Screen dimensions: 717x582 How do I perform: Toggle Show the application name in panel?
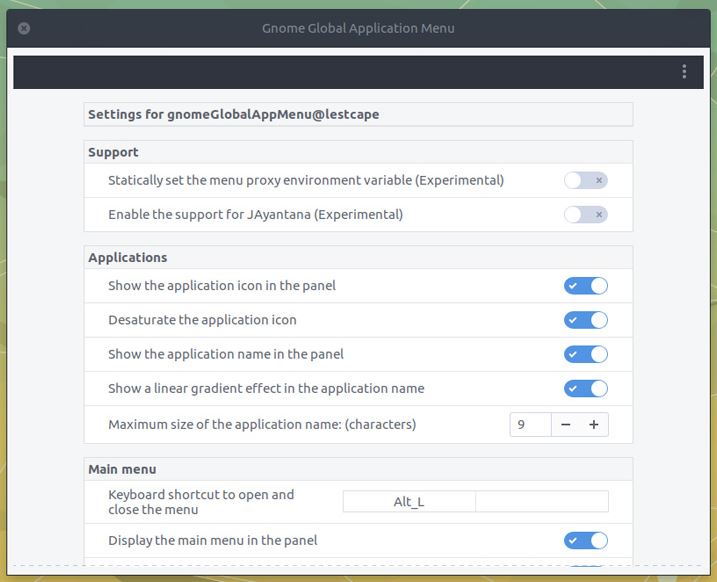(585, 354)
